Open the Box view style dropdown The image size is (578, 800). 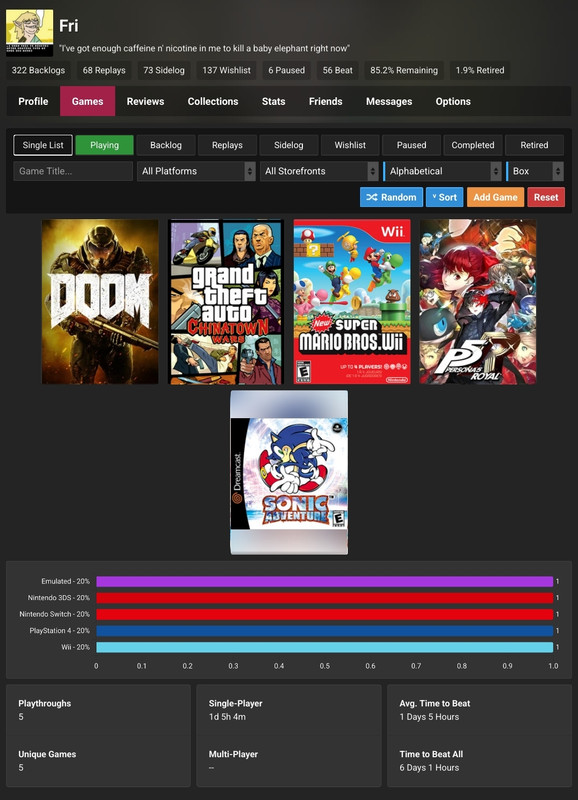click(x=535, y=171)
